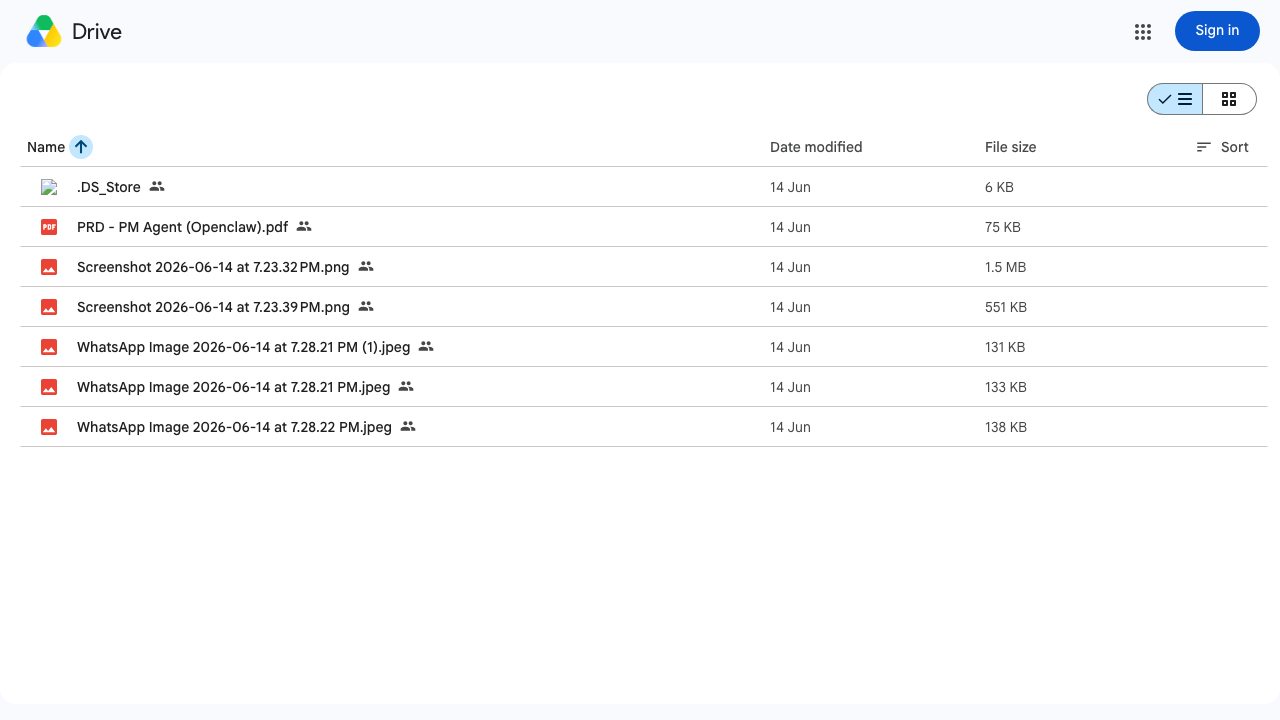
Task: Click the shared icon beside PRD - PM Agent (Openclaw).pdf
Action: click(304, 226)
